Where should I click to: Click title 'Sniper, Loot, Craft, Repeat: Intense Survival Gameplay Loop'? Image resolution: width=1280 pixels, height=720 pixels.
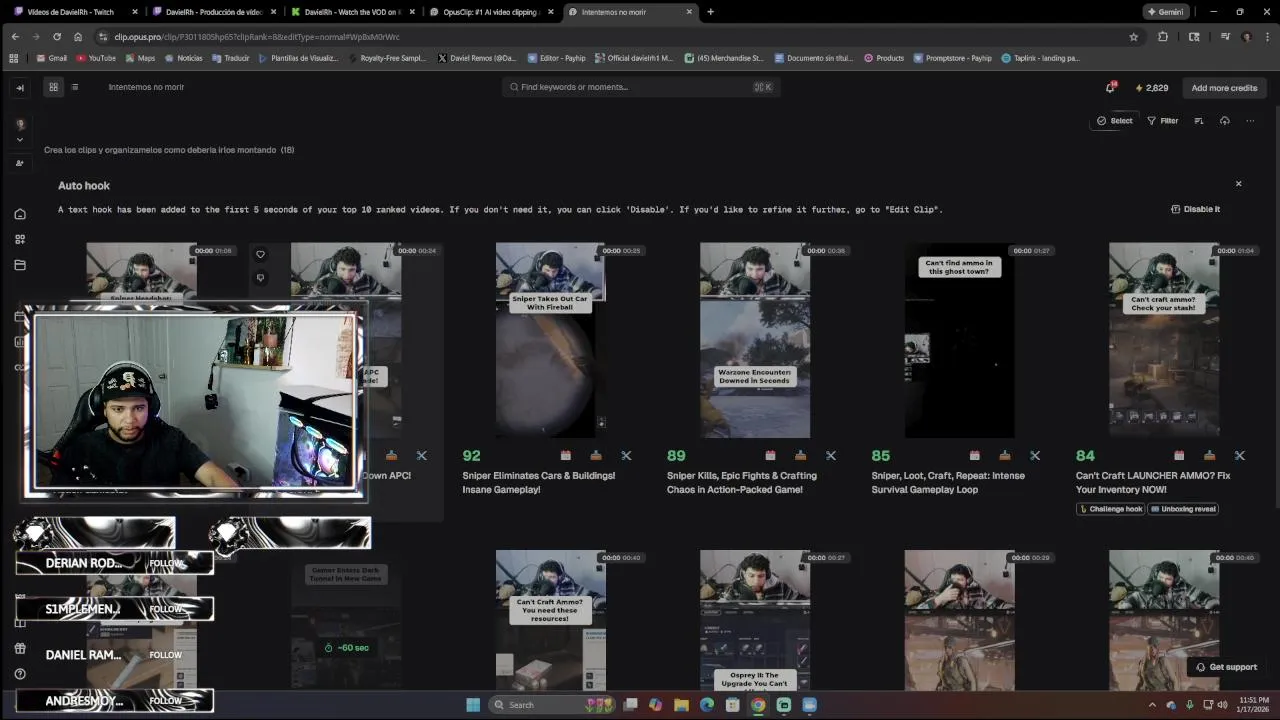point(948,483)
